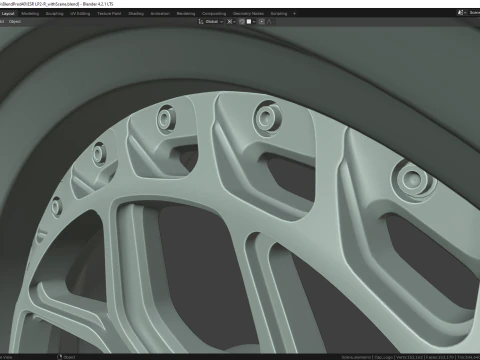The image size is (480, 360).
Task: Click the scene browse icon at top right
Action: pos(461,13)
